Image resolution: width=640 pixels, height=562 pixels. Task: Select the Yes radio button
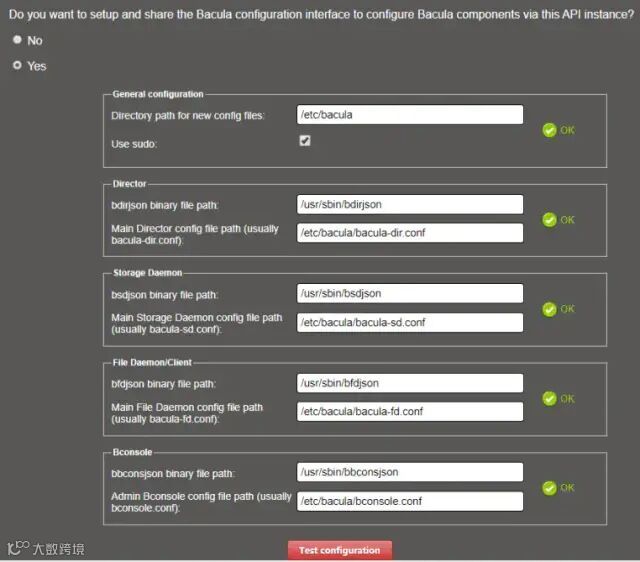[17, 65]
